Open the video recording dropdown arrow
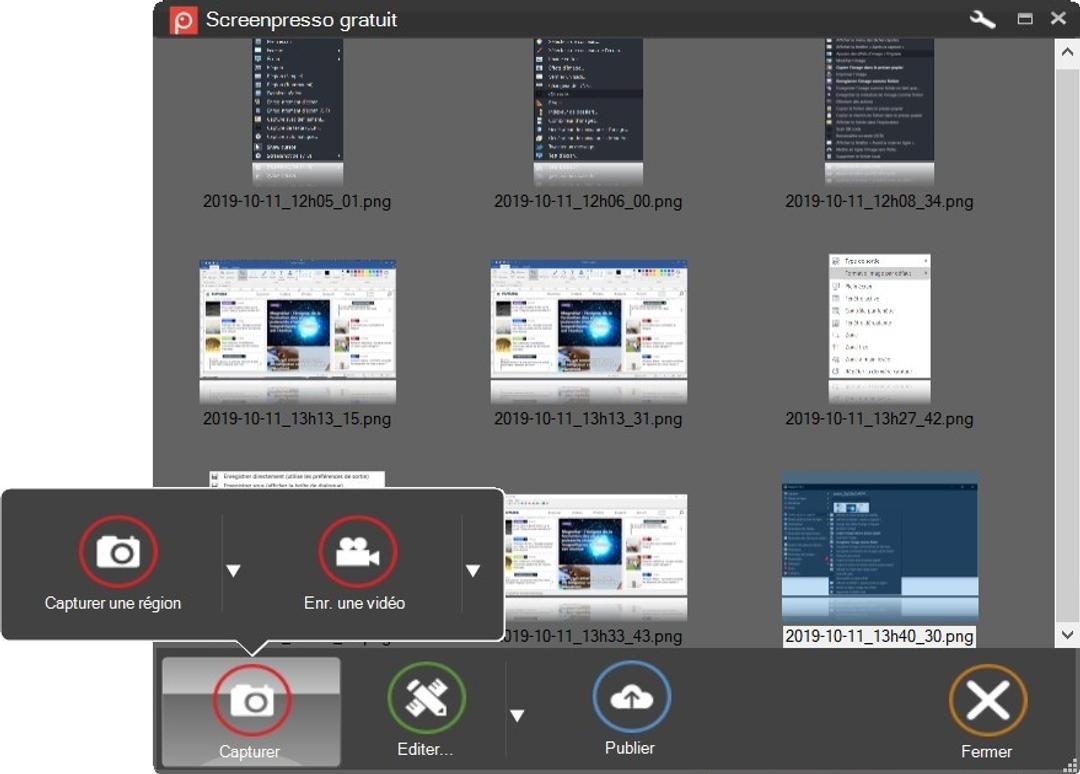The width and height of the screenshot is (1080, 774). (x=473, y=570)
